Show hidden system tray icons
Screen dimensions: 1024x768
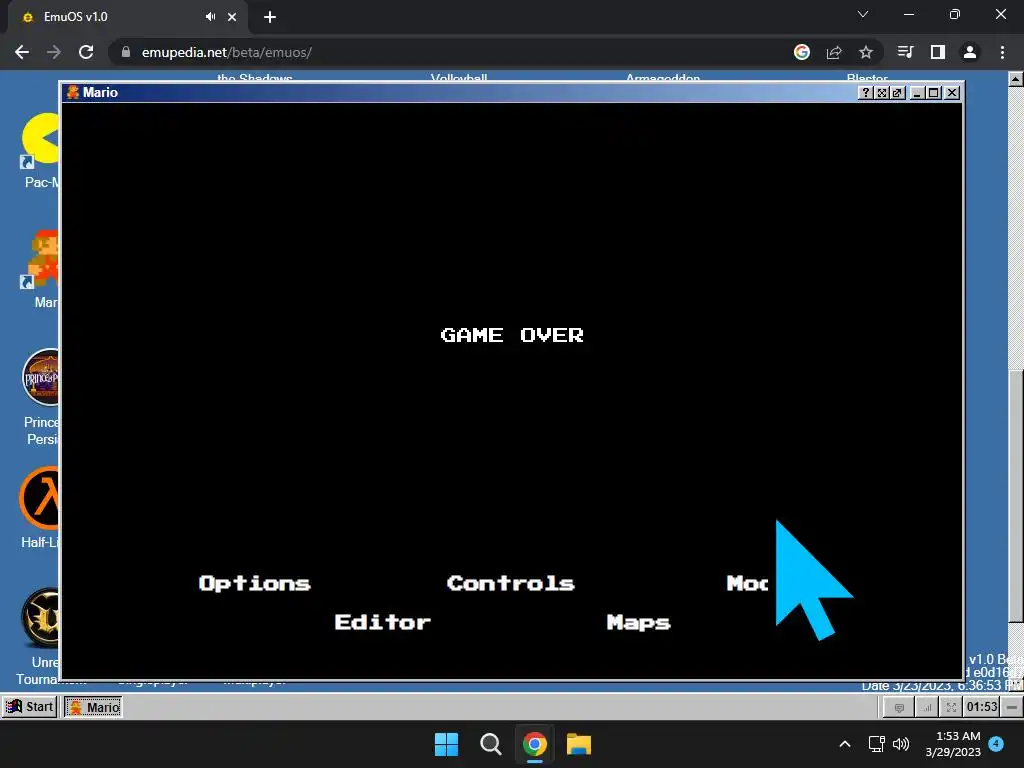tap(844, 744)
